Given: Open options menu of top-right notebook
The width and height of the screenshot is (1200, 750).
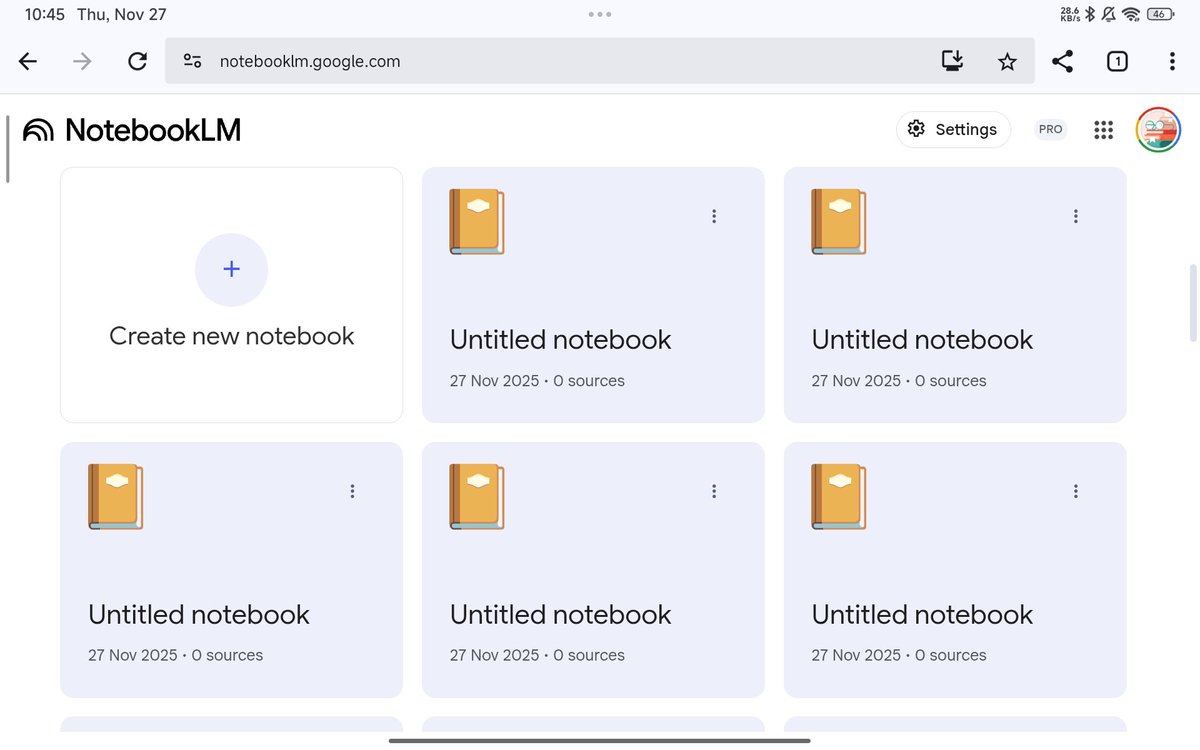Looking at the screenshot, I should coord(1075,215).
